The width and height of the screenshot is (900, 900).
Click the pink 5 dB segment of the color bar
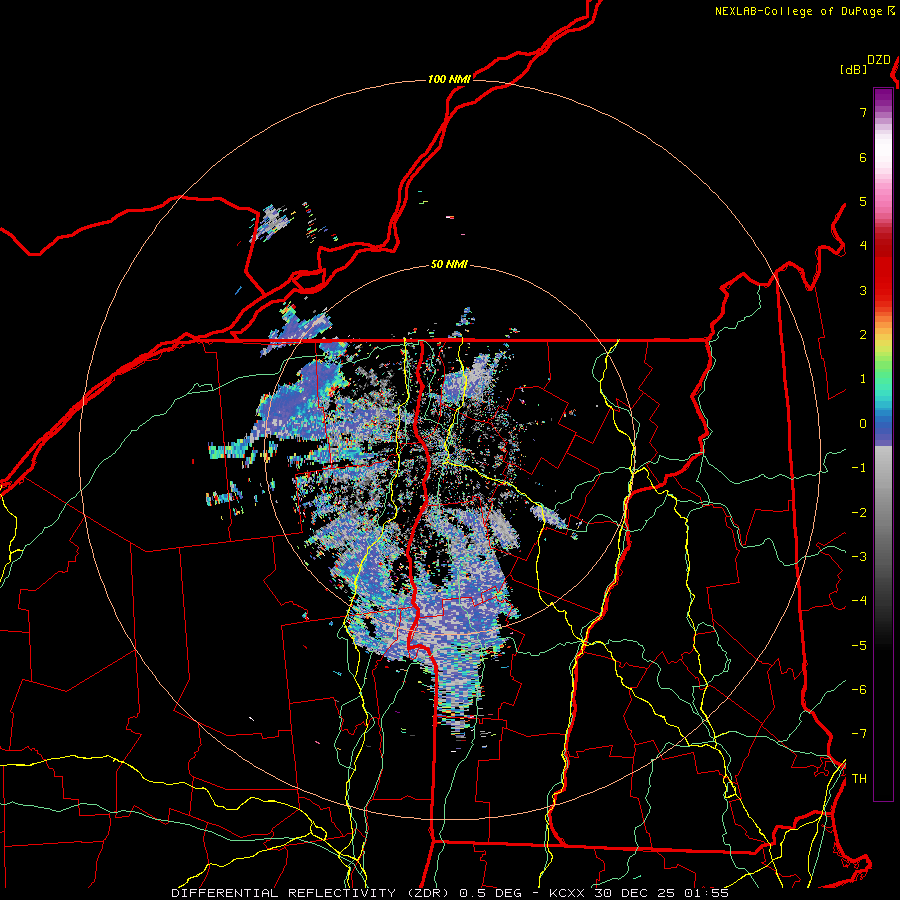coord(883,201)
